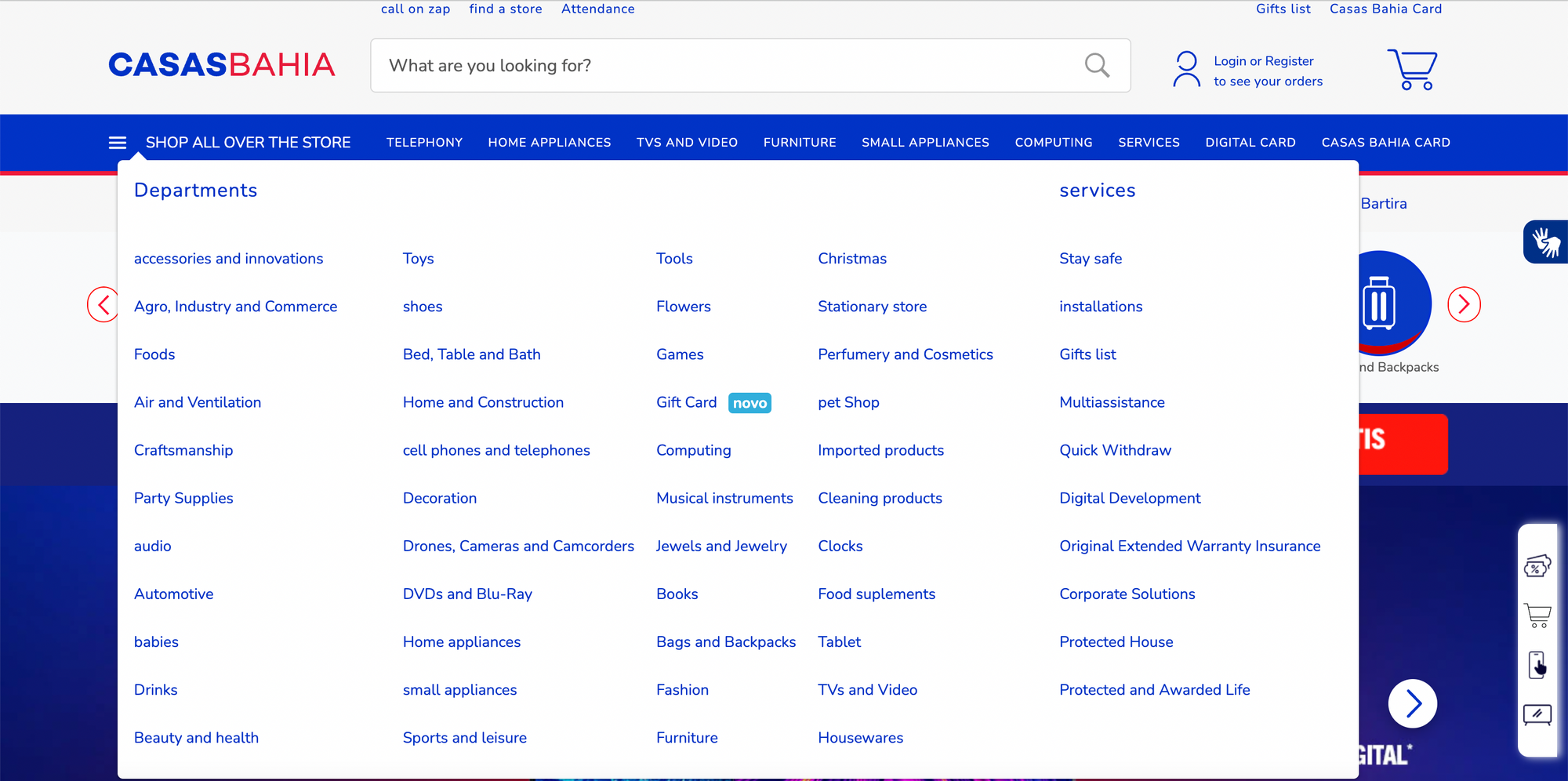Click the novo badge beside Gift Card
The width and height of the screenshot is (1568, 781).
click(x=750, y=403)
